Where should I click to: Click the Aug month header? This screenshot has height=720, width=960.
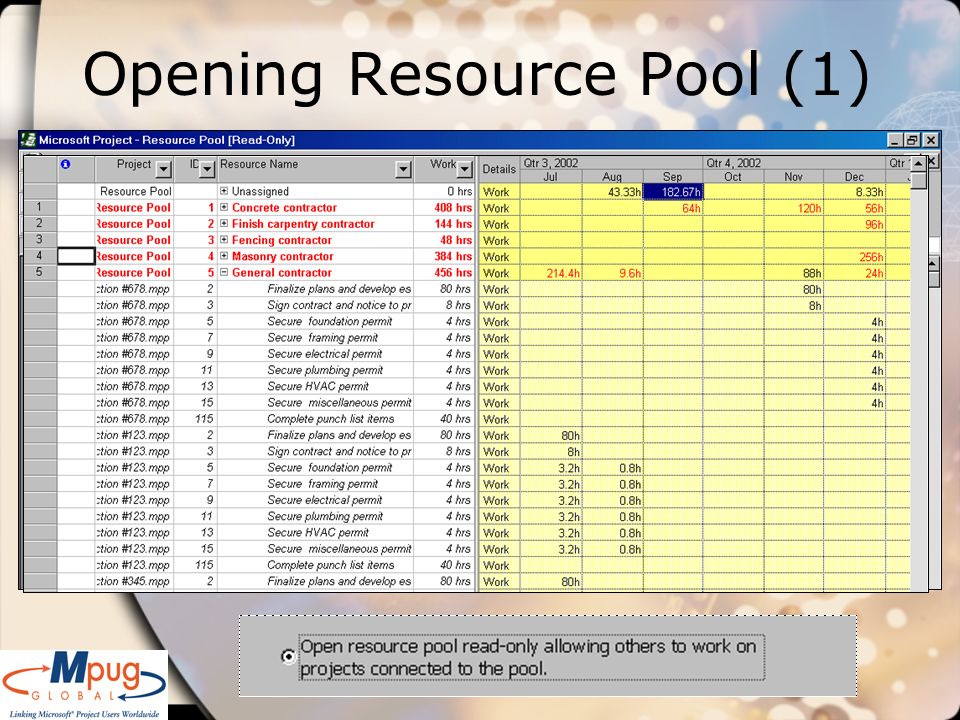[x=612, y=176]
